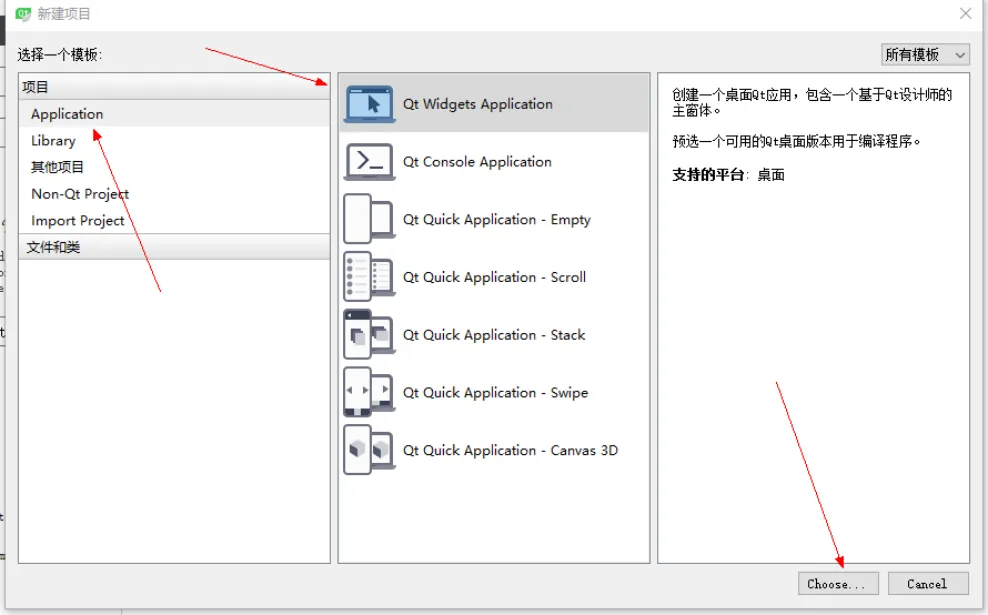
Task: Select the Qt Quick Application Empty icon
Action: pyautogui.click(x=369, y=220)
